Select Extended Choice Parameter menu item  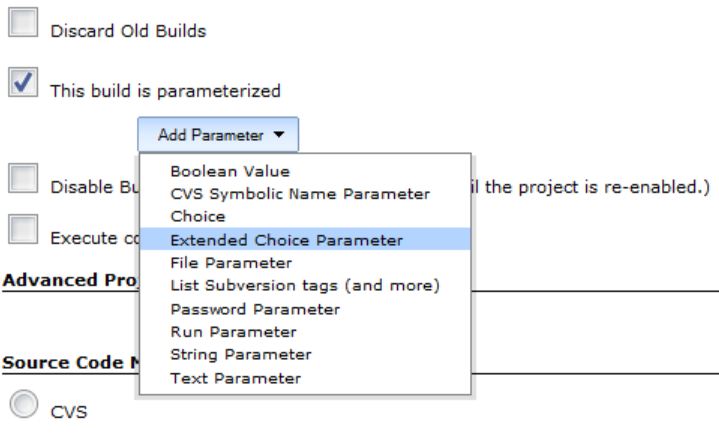click(x=287, y=240)
